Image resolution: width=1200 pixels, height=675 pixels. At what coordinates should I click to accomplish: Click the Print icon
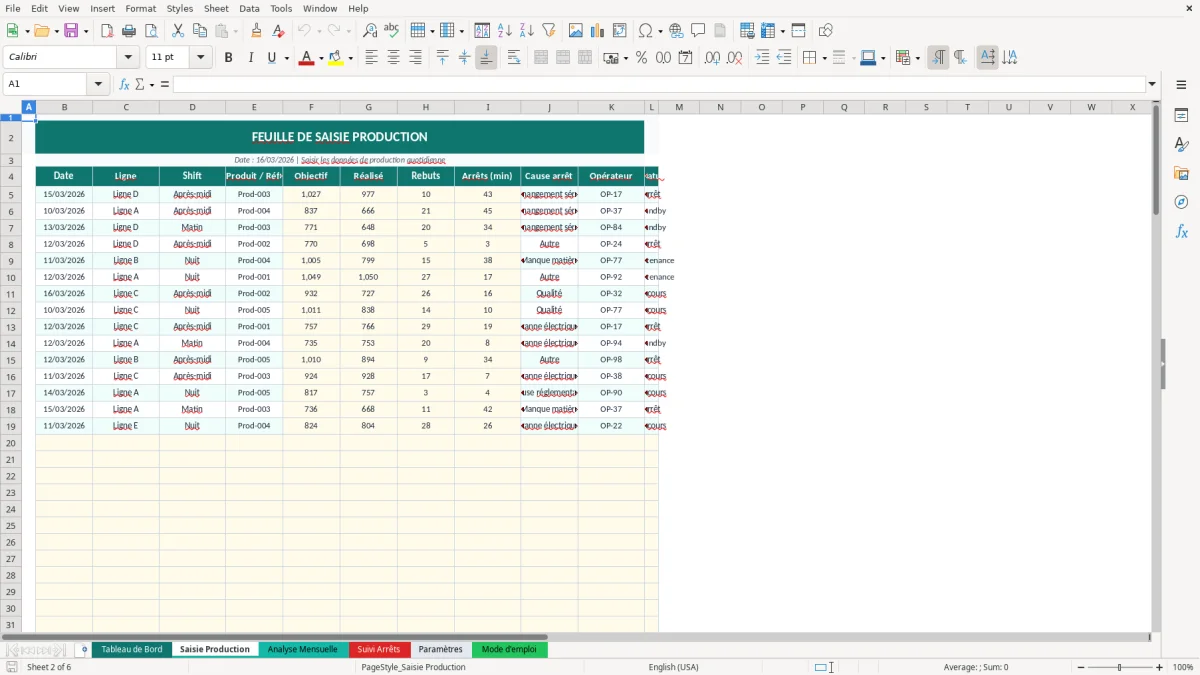point(130,31)
